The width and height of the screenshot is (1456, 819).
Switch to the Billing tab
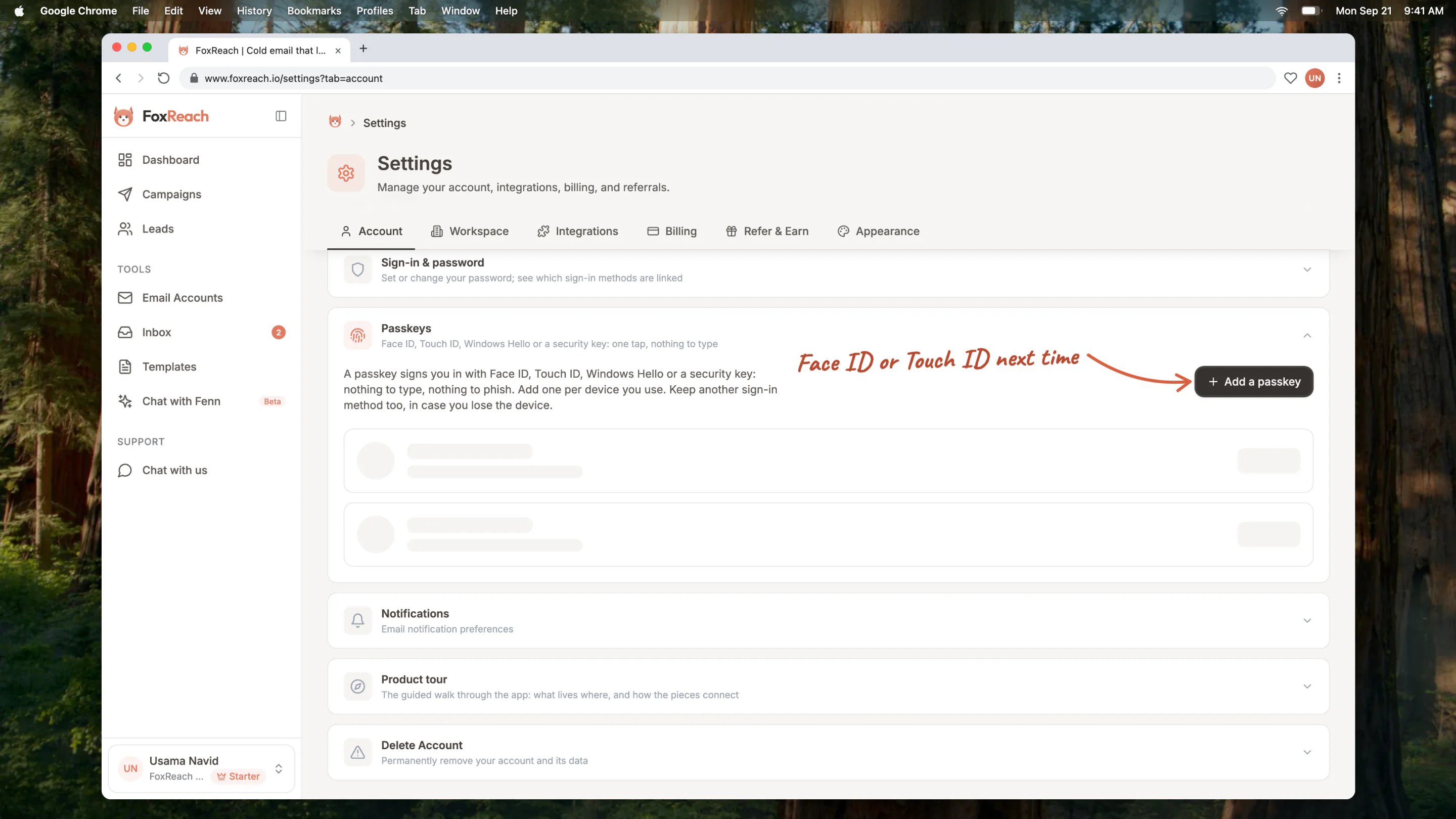pyautogui.click(x=672, y=231)
